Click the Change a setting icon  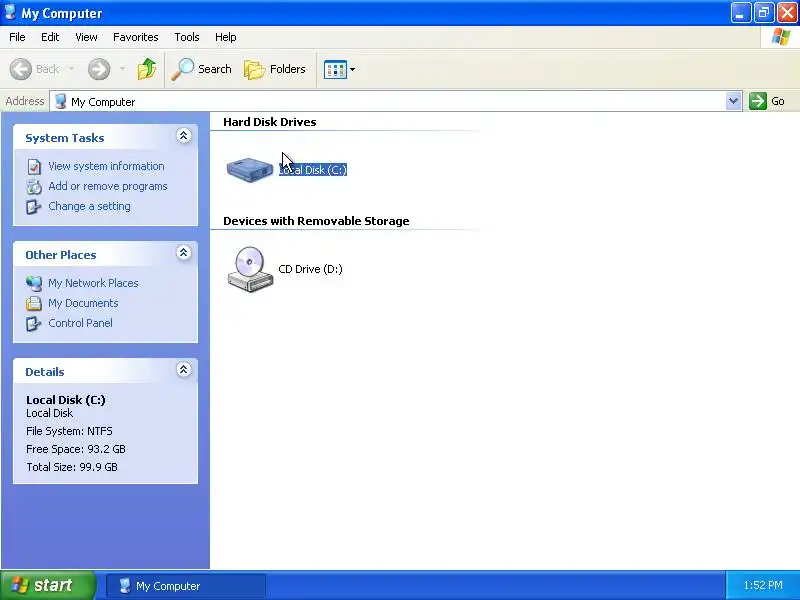click(x=34, y=207)
